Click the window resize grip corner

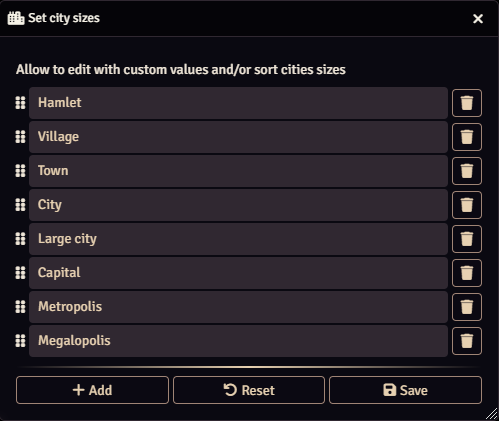point(491,414)
